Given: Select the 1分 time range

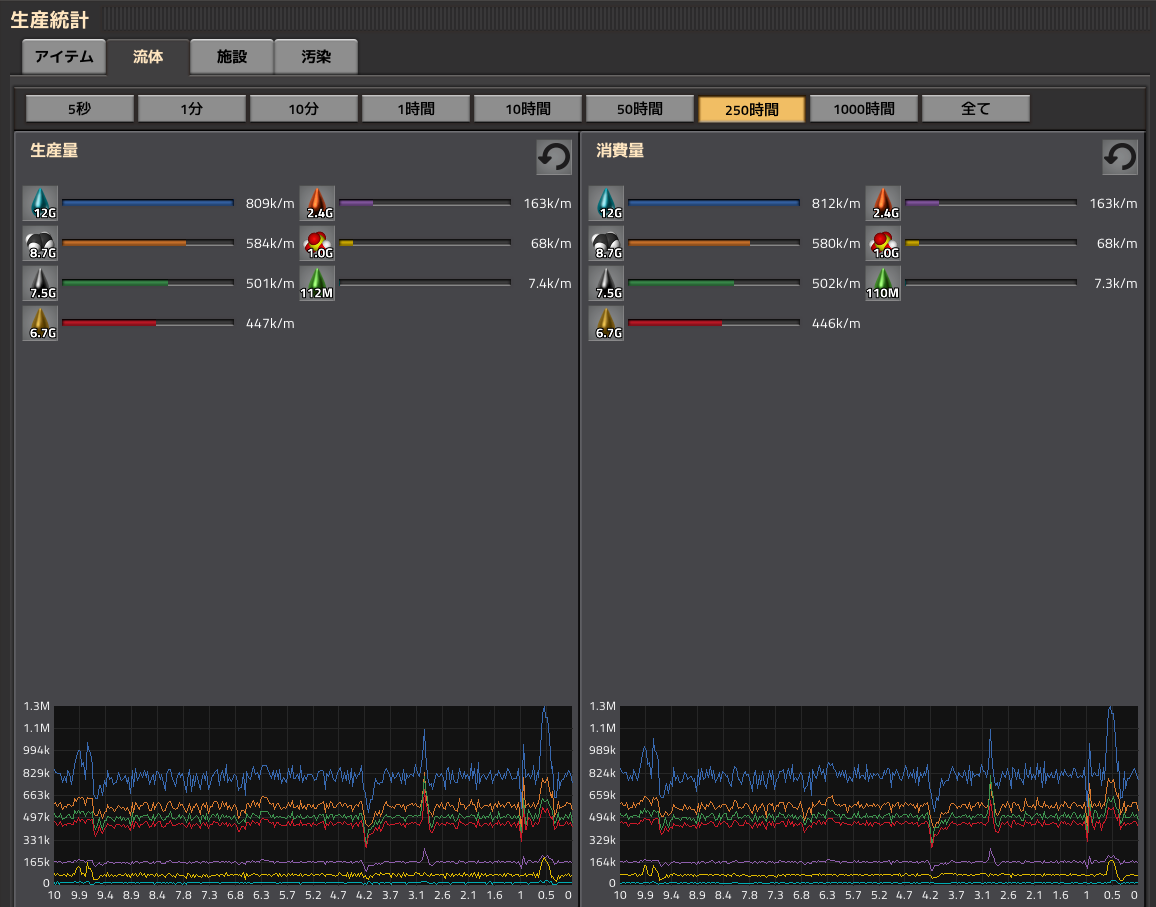Looking at the screenshot, I should pyautogui.click(x=192, y=108).
